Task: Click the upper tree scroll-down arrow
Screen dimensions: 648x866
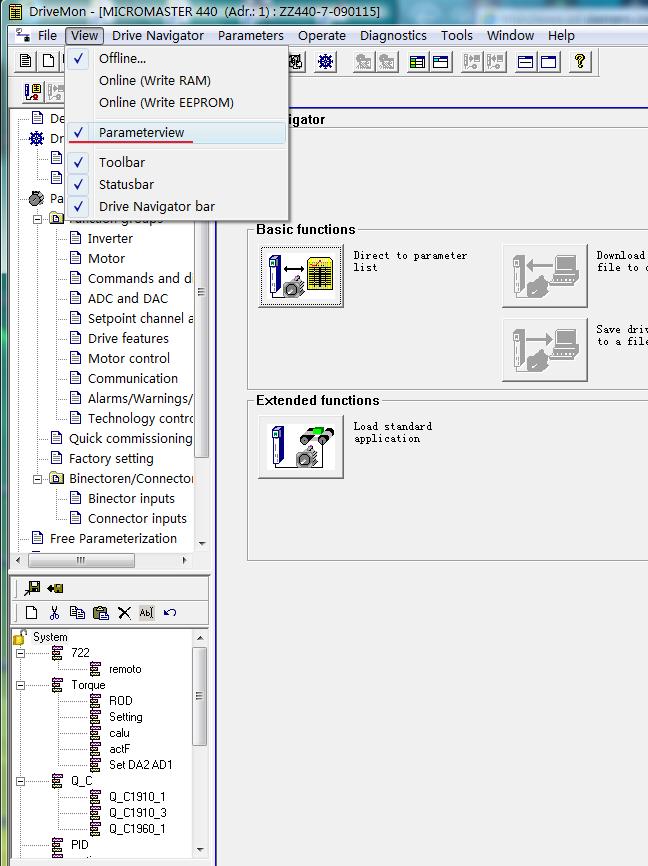Action: 202,543
